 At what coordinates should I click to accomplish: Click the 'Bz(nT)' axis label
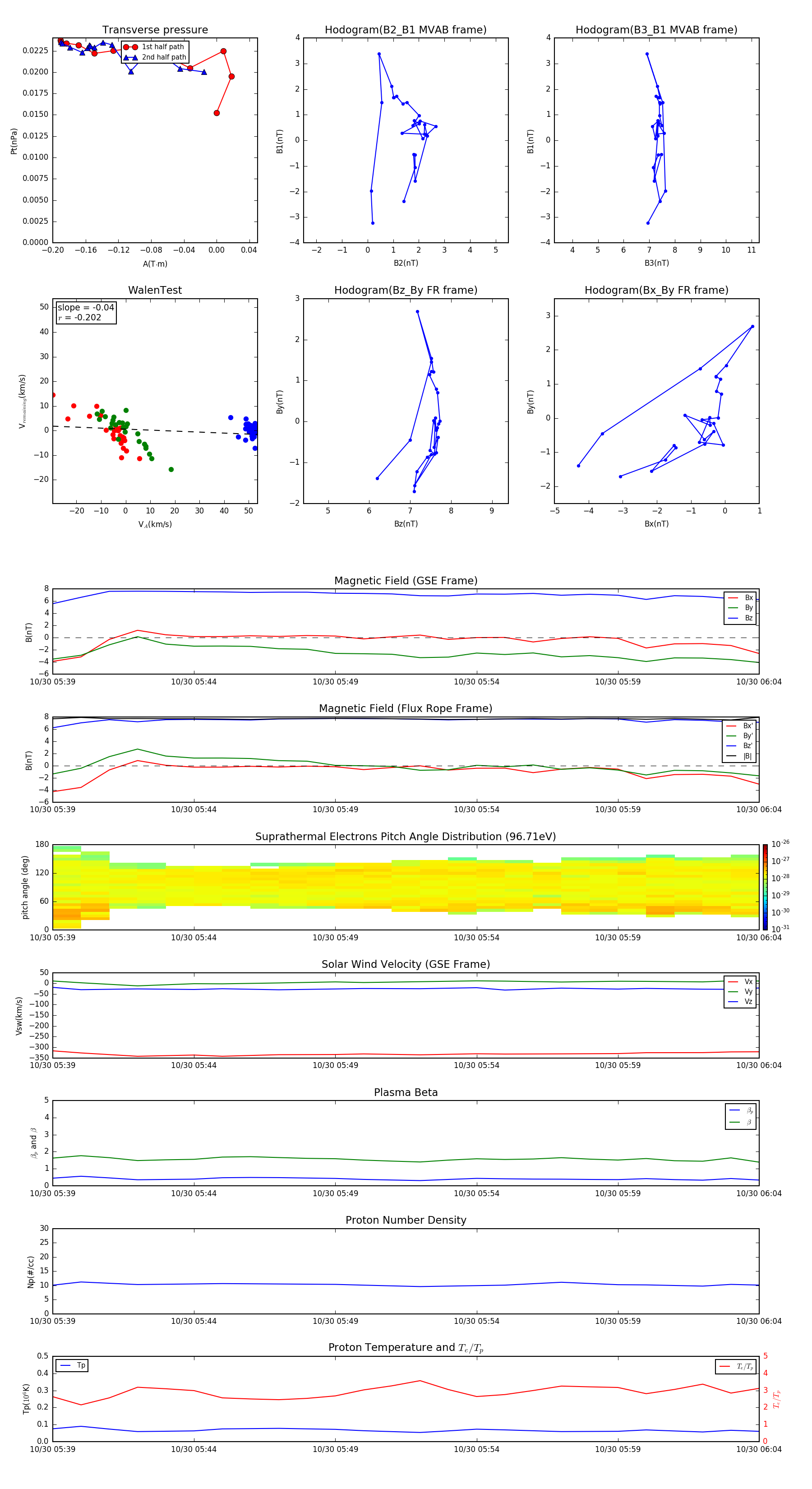click(406, 524)
